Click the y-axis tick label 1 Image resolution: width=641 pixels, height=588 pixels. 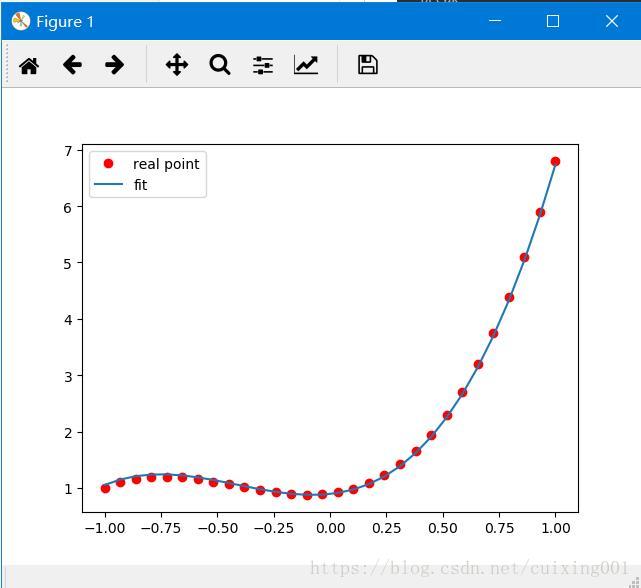[x=68, y=489]
